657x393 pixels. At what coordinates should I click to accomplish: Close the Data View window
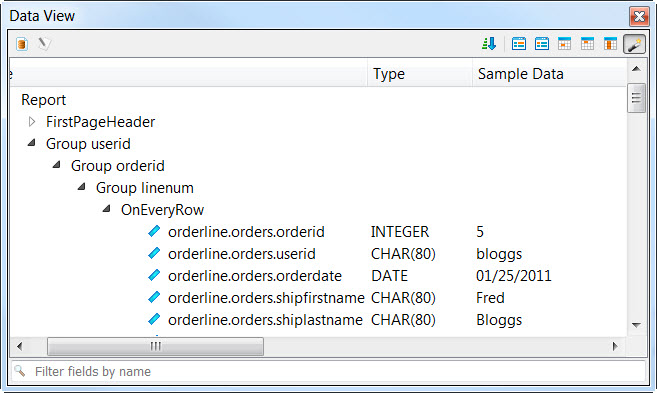[x=639, y=16]
